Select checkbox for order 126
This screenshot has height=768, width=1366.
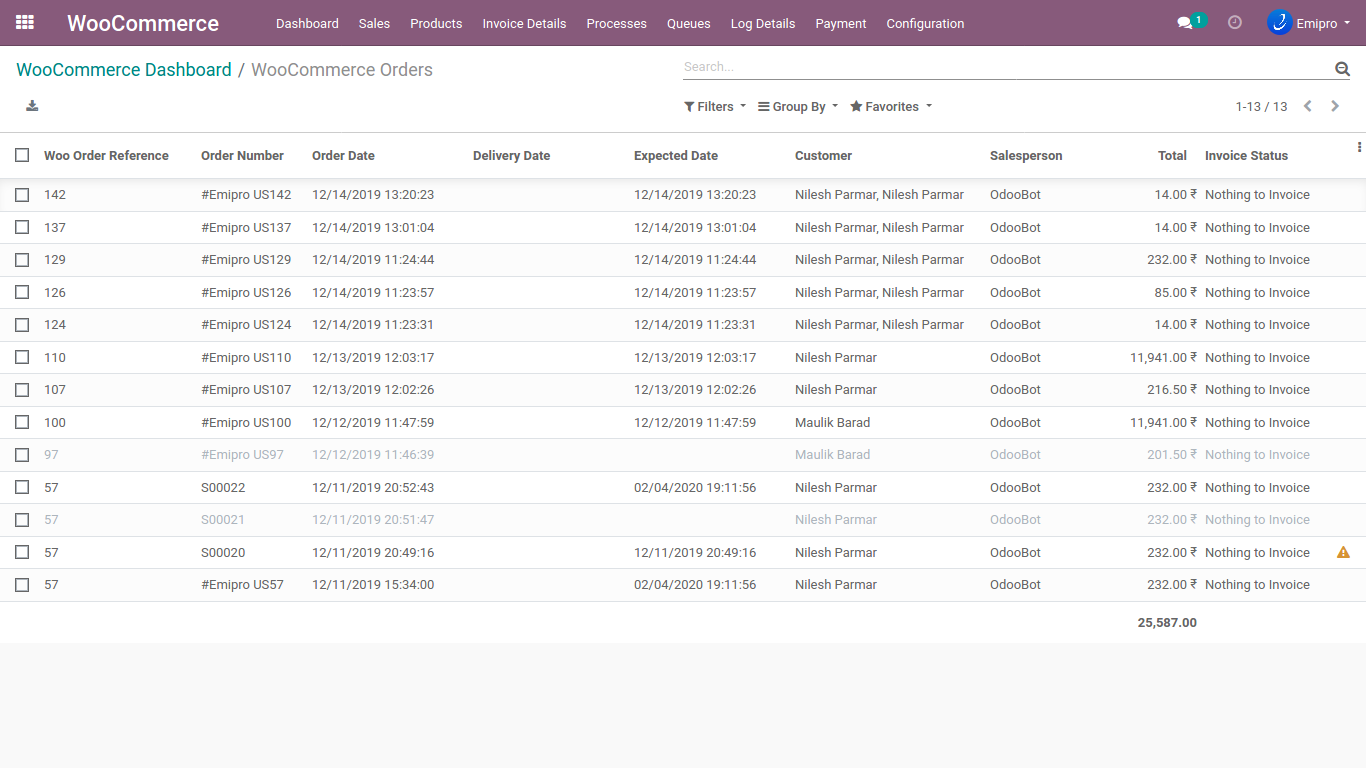pyautogui.click(x=22, y=292)
